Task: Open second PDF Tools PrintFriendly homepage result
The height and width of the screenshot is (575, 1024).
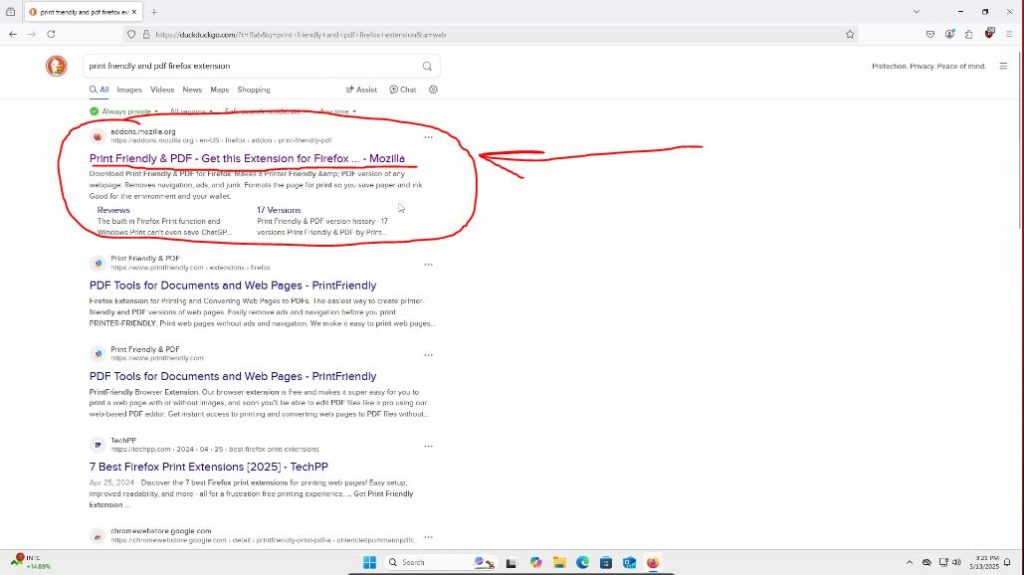Action: click(232, 376)
